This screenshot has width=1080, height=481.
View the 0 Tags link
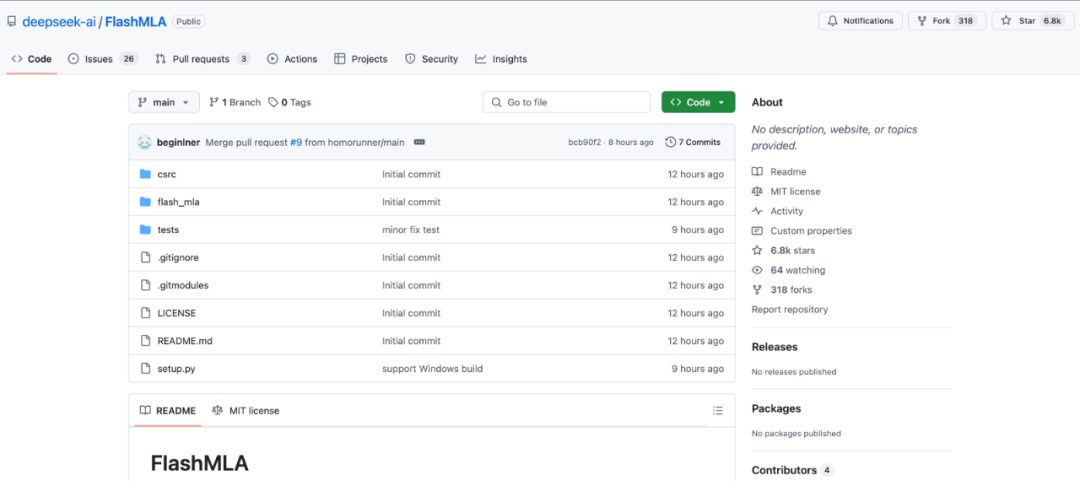pyautogui.click(x=290, y=102)
